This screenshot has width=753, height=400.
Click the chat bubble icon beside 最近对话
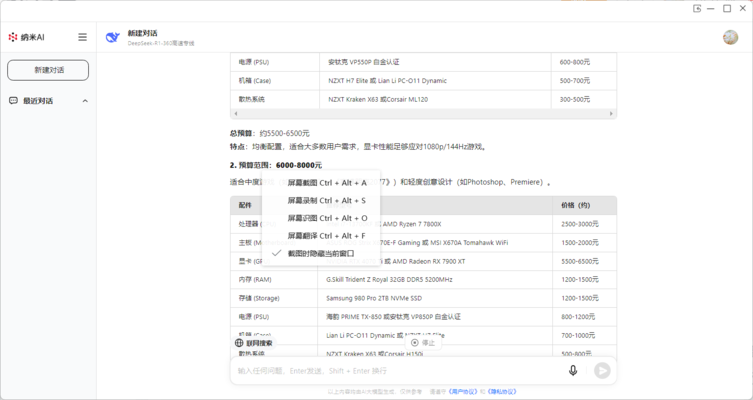pyautogui.click(x=14, y=101)
